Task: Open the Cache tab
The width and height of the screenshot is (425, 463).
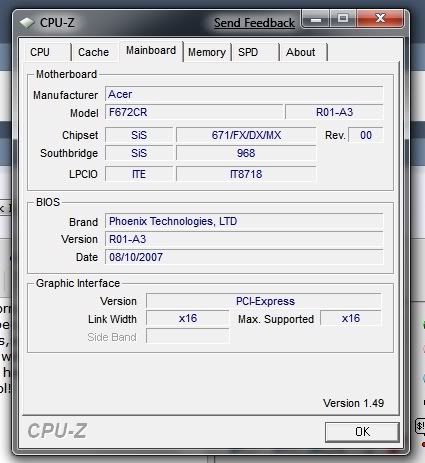Action: 94,52
